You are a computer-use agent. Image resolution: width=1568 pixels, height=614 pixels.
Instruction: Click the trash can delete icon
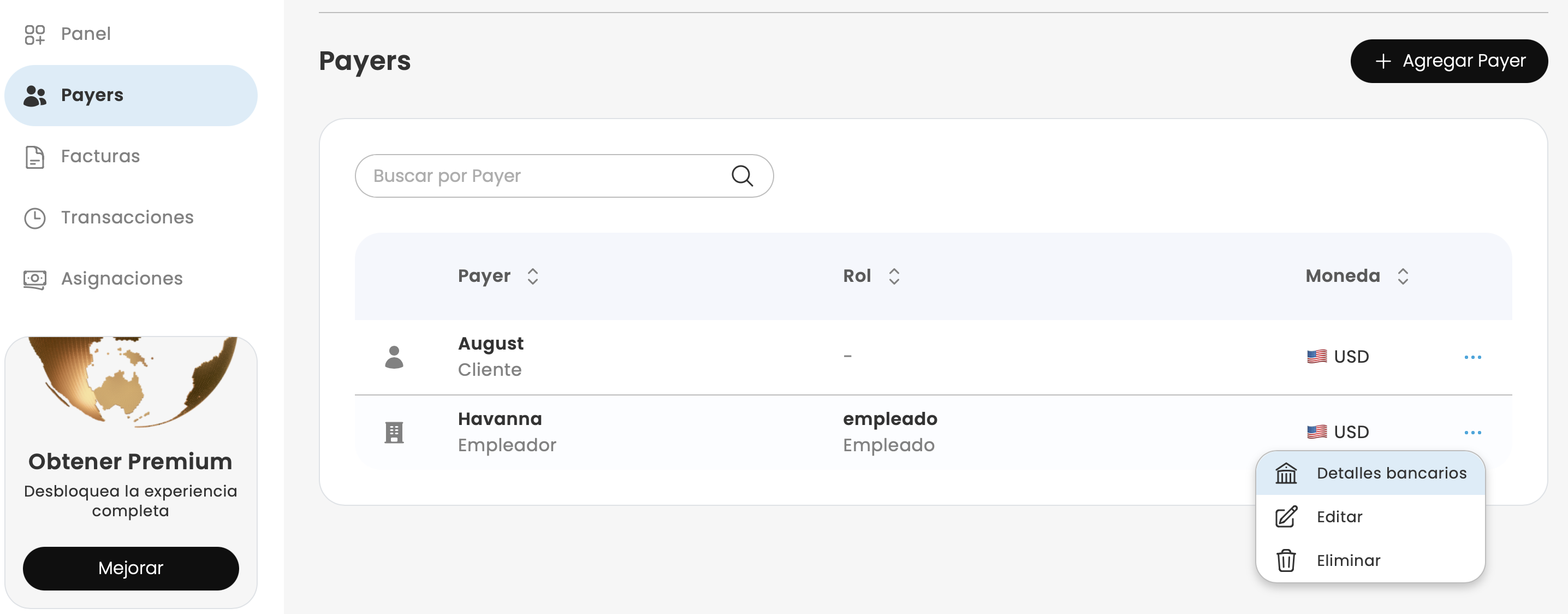point(1286,560)
